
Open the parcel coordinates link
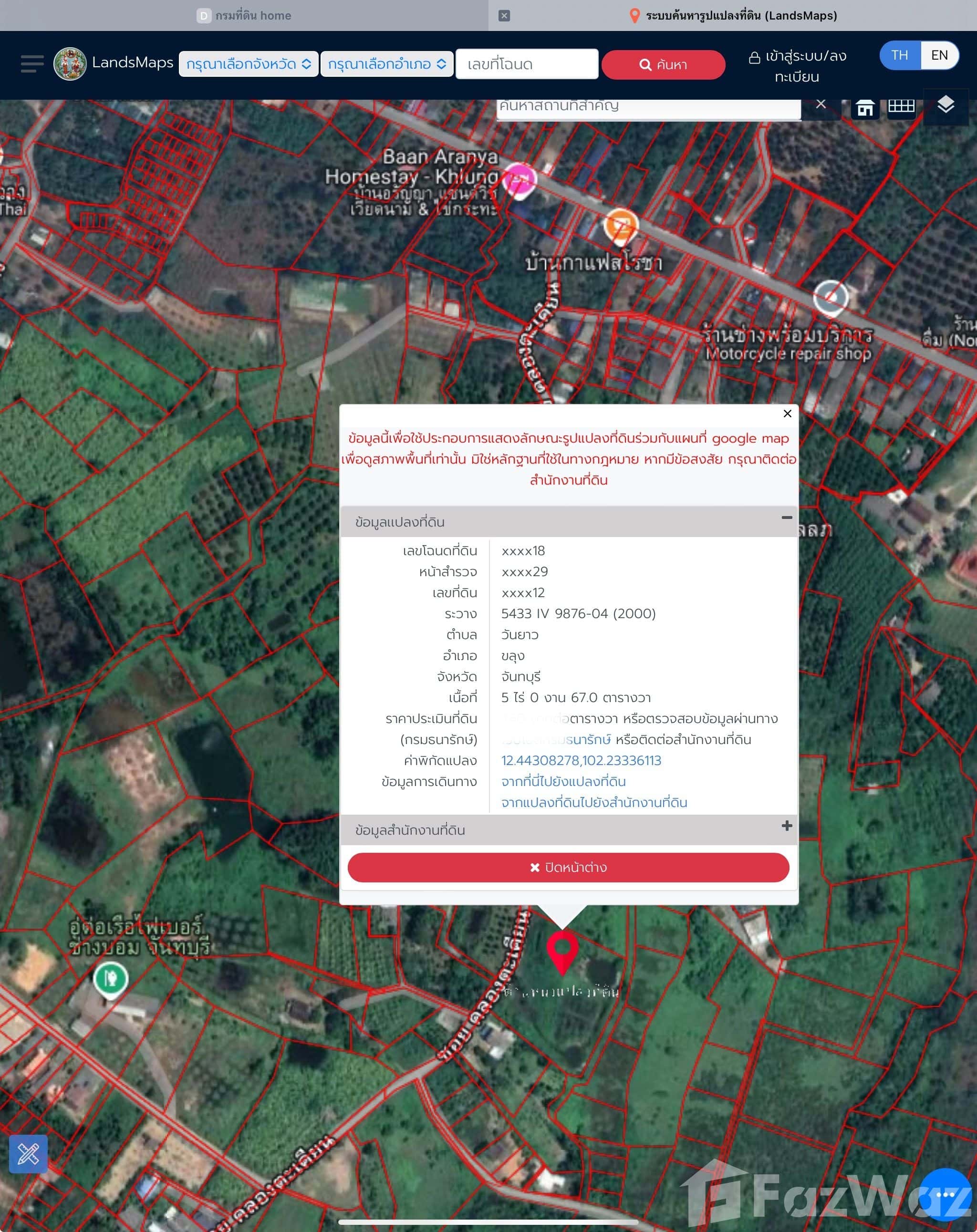[581, 761]
